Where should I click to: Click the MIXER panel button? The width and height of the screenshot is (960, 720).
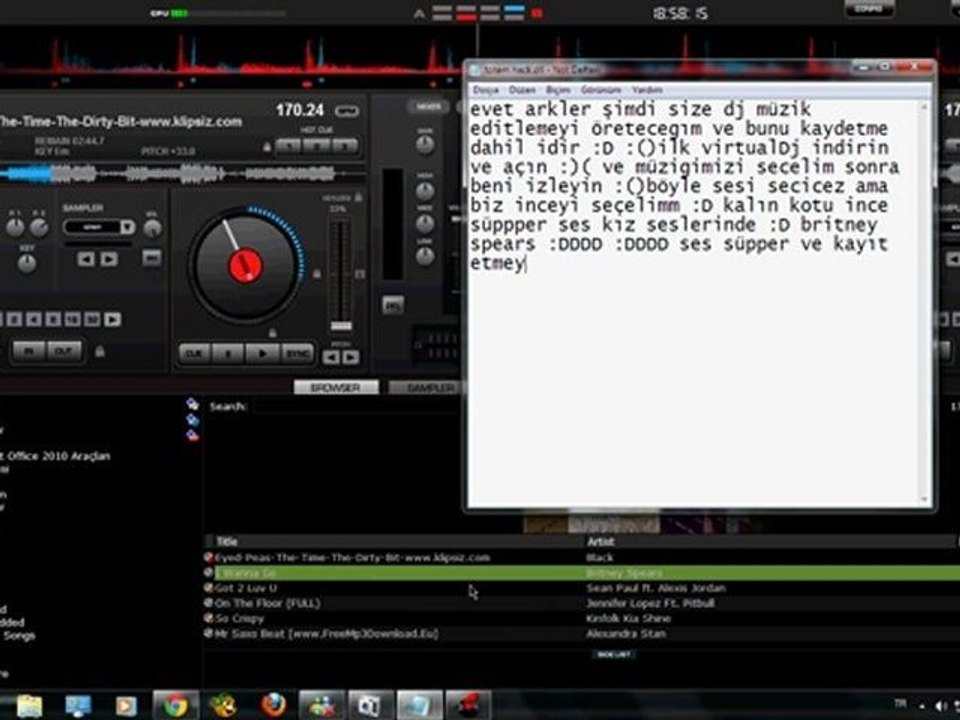coord(429,107)
